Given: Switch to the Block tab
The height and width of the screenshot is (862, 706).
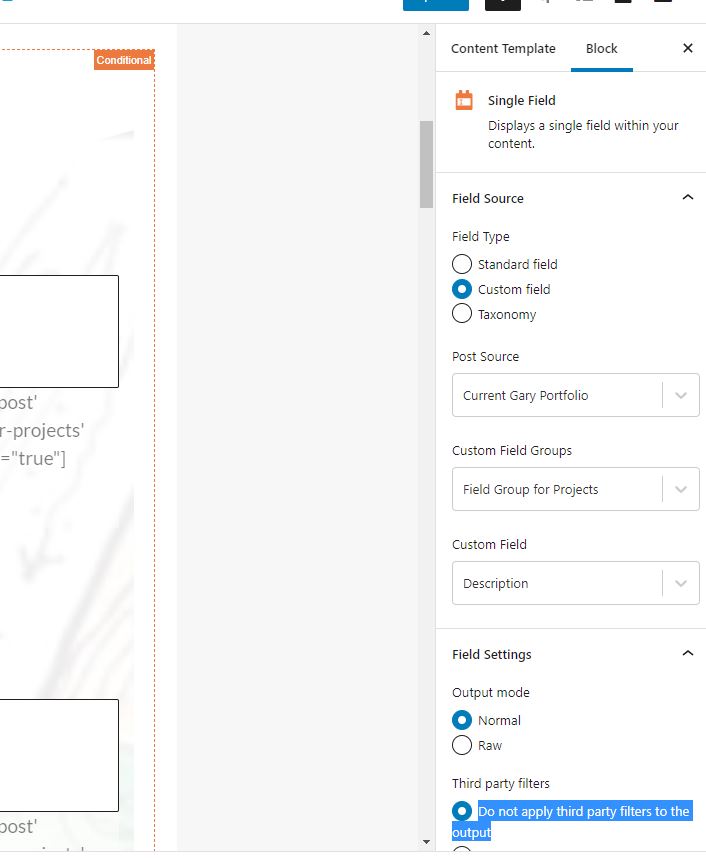Looking at the screenshot, I should pyautogui.click(x=602, y=48).
